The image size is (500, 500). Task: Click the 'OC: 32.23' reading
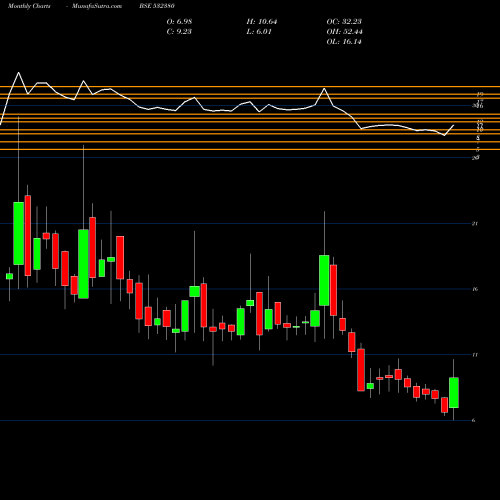coord(344,22)
